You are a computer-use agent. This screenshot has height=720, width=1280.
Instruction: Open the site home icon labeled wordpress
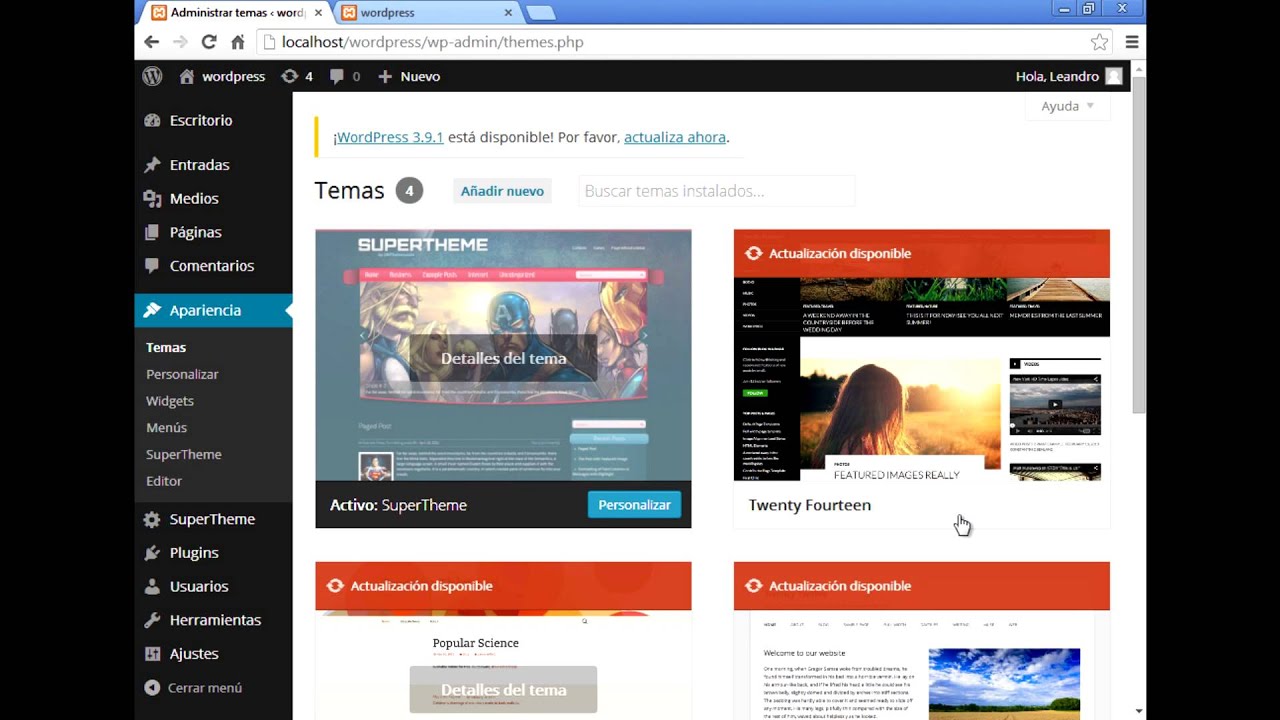[x=186, y=76]
